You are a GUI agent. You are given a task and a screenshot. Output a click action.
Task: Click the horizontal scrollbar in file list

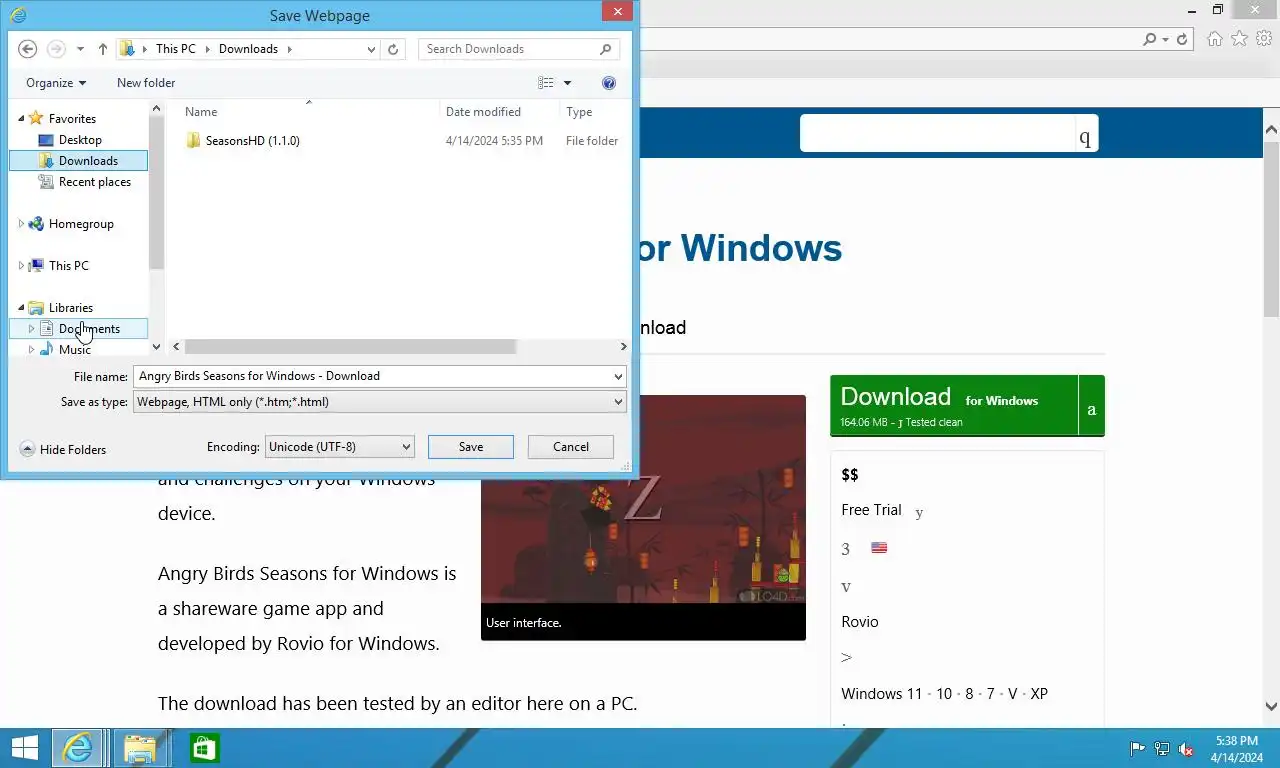click(350, 347)
